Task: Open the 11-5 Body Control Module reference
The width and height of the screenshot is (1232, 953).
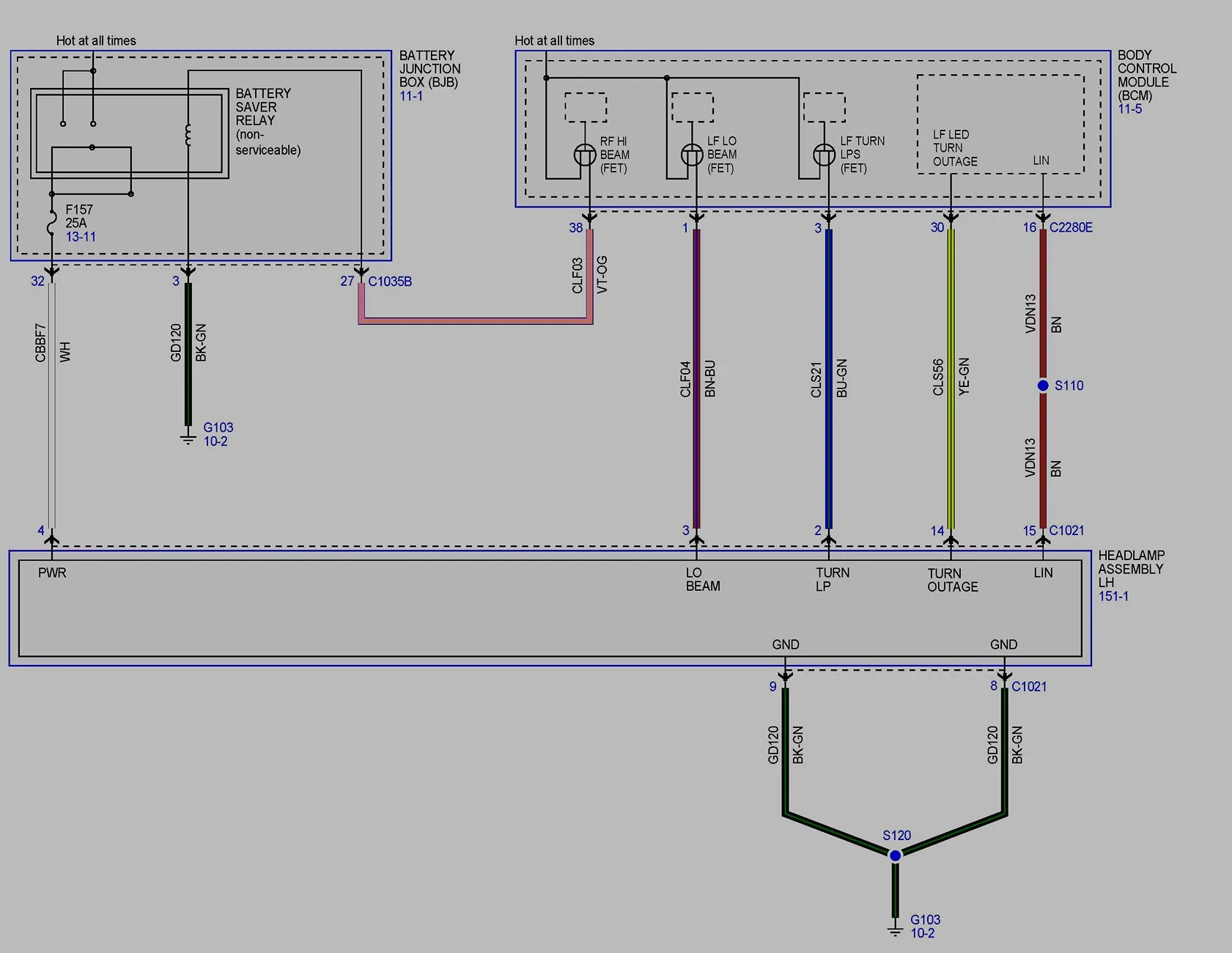Action: (1129, 109)
